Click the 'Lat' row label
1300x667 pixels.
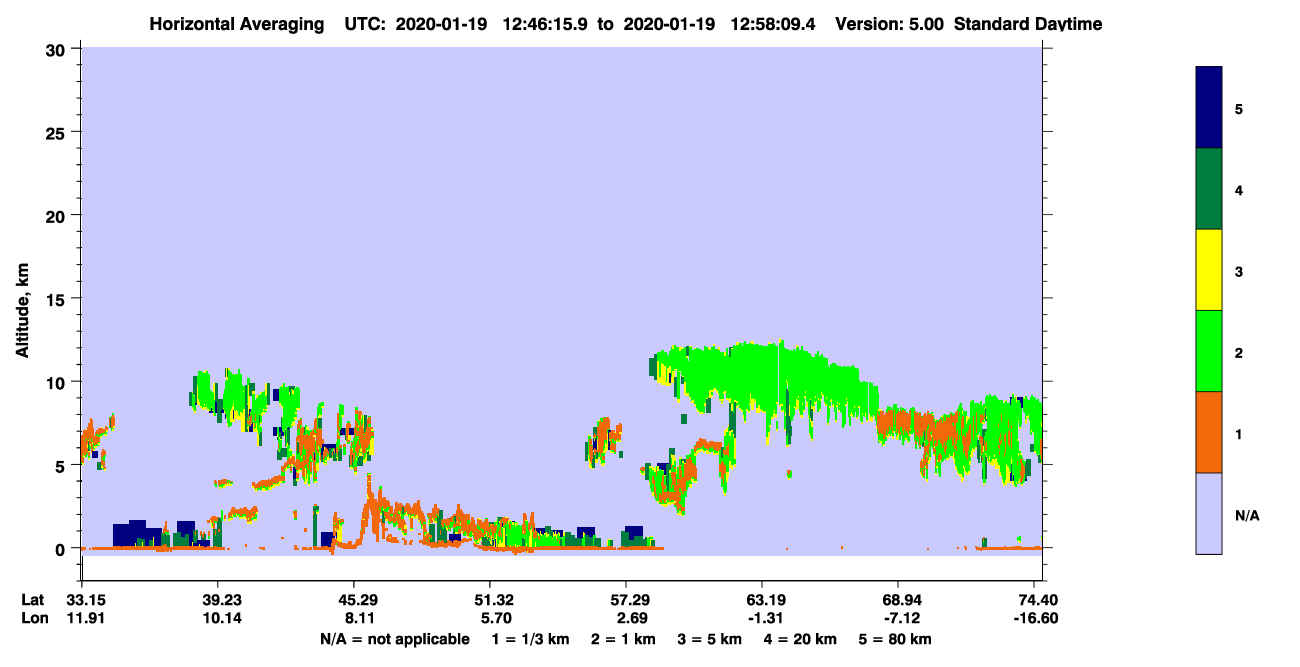click(33, 600)
